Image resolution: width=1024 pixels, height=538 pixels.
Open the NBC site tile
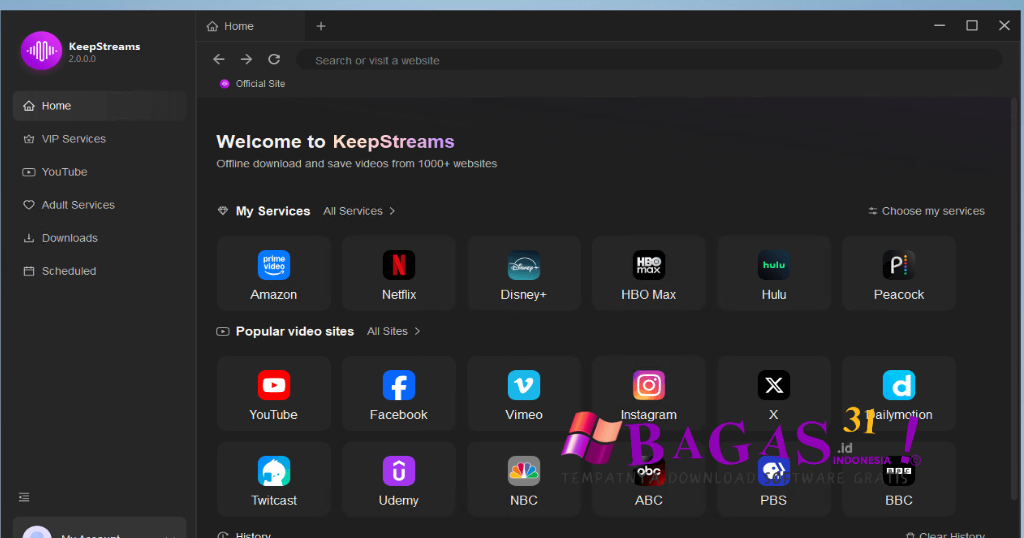(x=524, y=479)
